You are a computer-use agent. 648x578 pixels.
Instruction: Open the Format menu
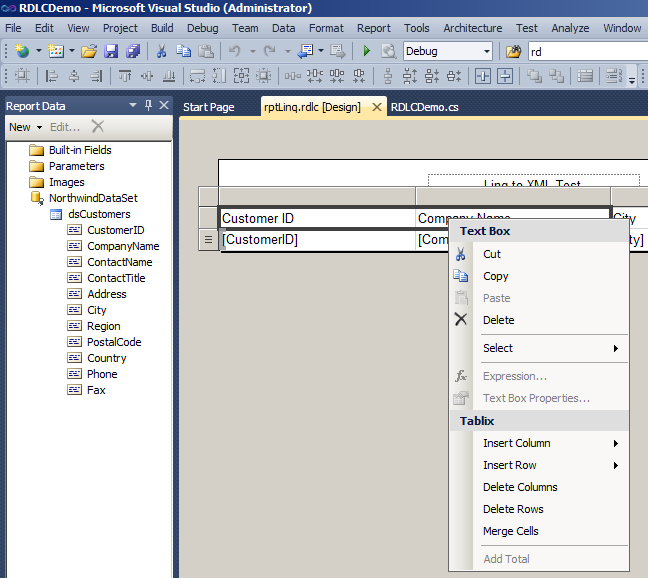[x=326, y=28]
